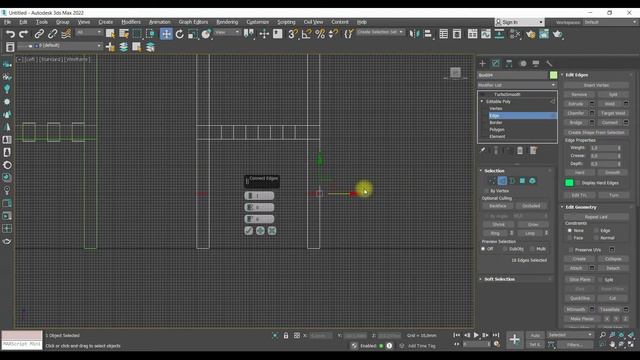
Task: Collapse the Selection rollout
Action: click(x=481, y=171)
